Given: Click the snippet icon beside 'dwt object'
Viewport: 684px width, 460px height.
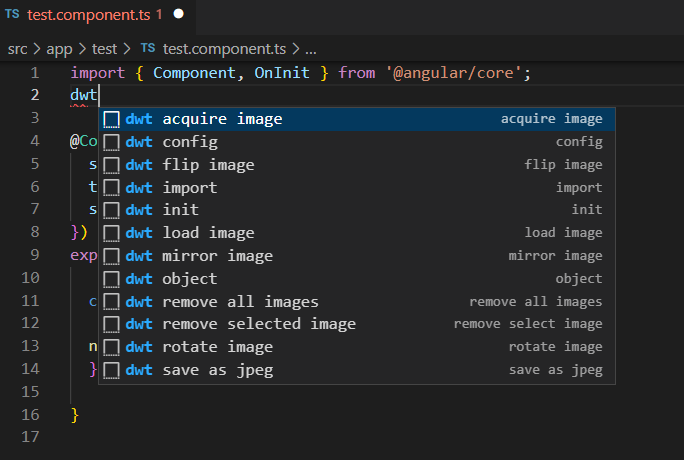Looking at the screenshot, I should tap(112, 279).
